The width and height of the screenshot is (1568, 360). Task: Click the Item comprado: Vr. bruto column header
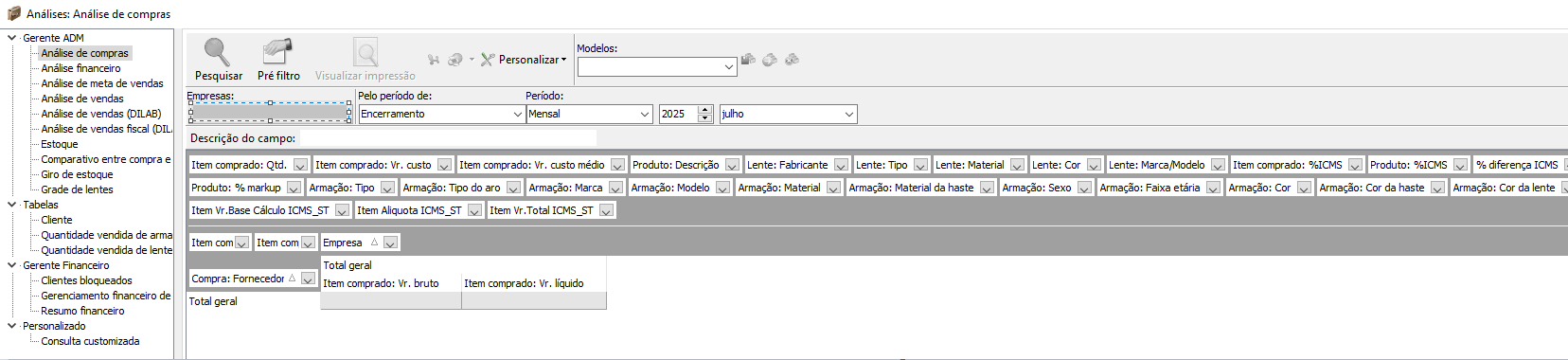tap(391, 283)
